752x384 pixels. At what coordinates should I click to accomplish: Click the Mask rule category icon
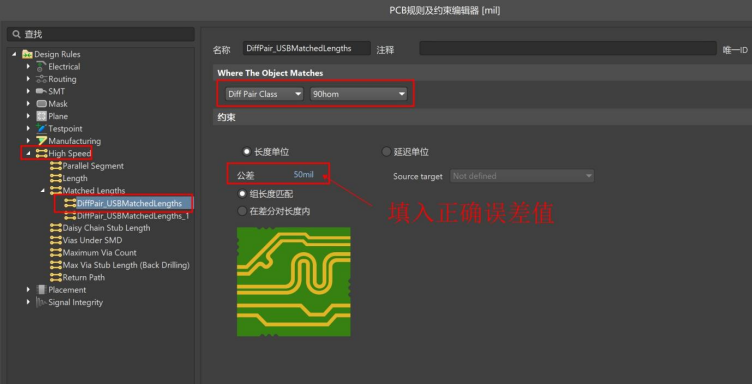click(x=41, y=104)
